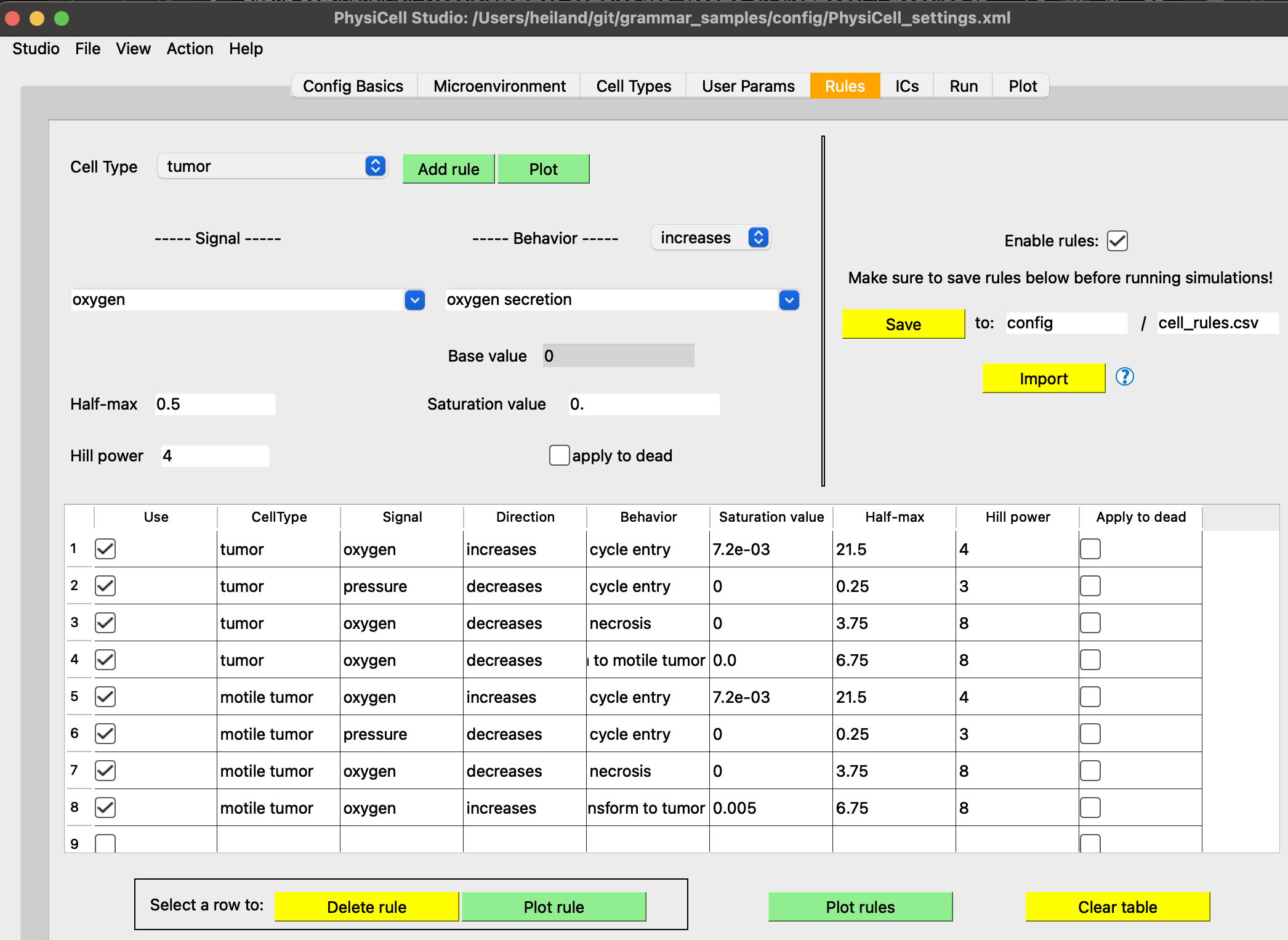Click the '21.5' half-max cell in row 1

coord(894,549)
